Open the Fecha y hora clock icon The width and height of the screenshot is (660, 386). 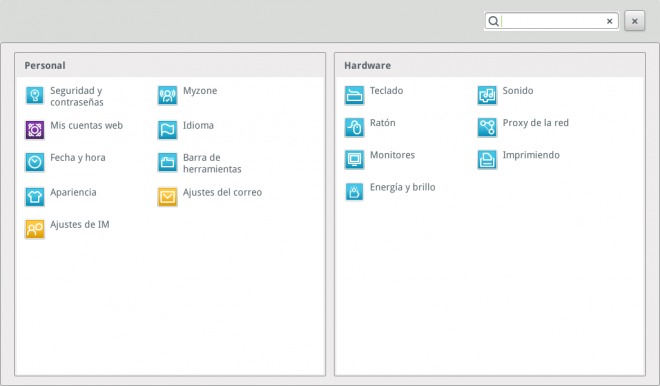[x=35, y=162]
